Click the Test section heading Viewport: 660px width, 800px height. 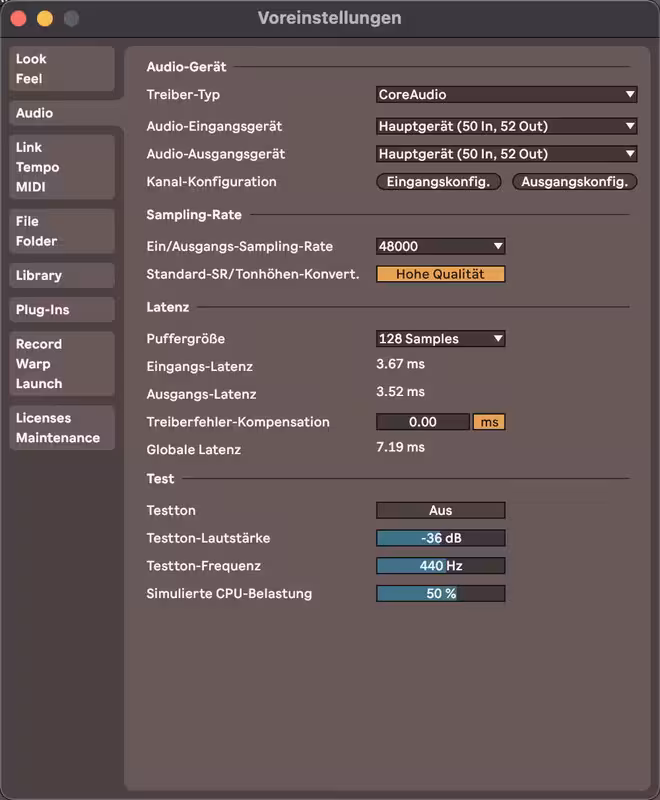point(160,479)
